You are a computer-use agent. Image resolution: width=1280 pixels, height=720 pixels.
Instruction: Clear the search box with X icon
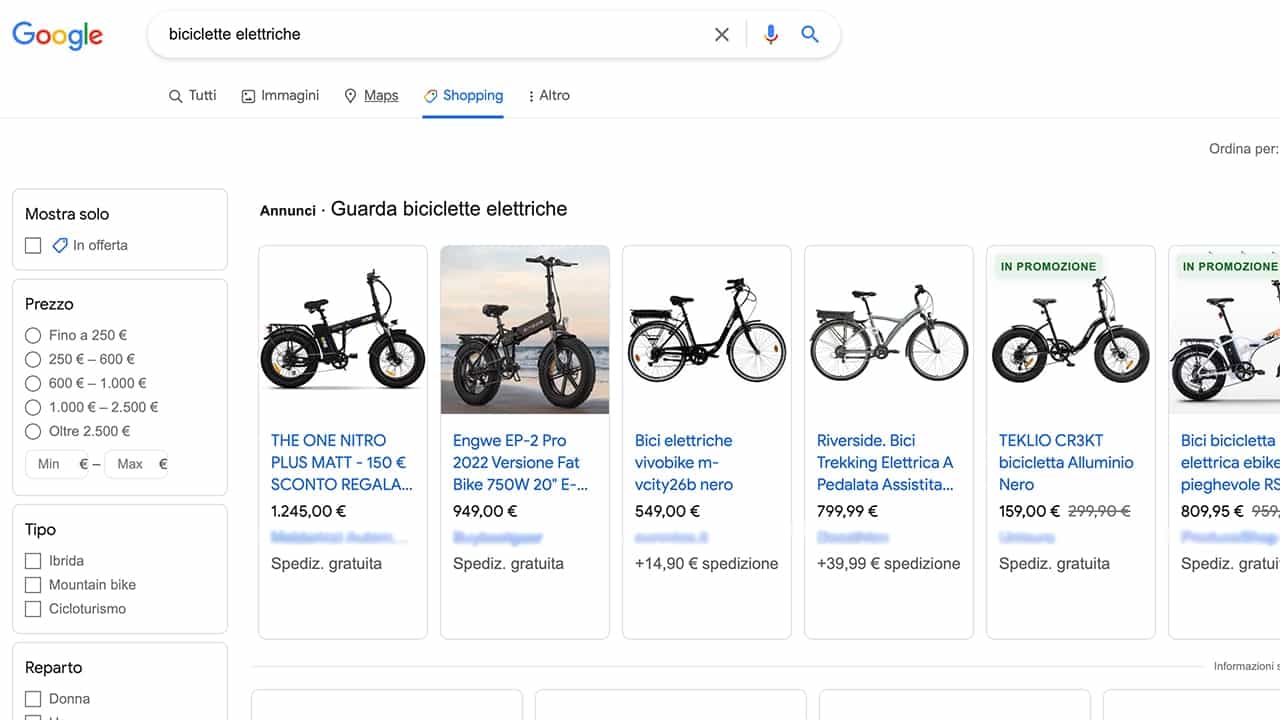[x=722, y=35]
